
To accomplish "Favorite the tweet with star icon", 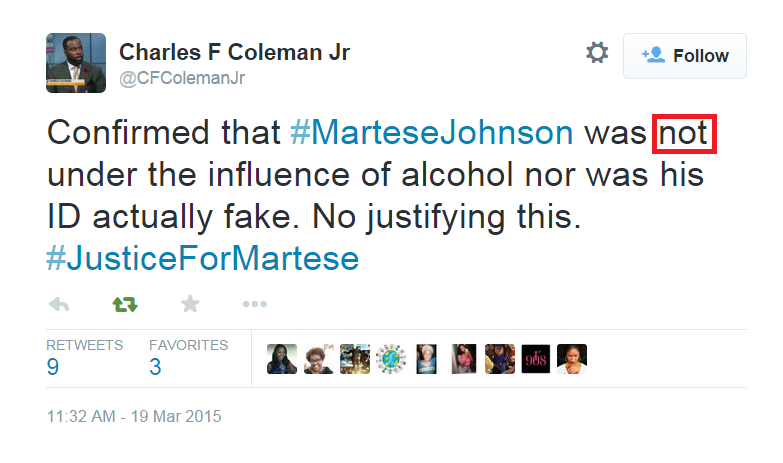I will coord(189,304).
